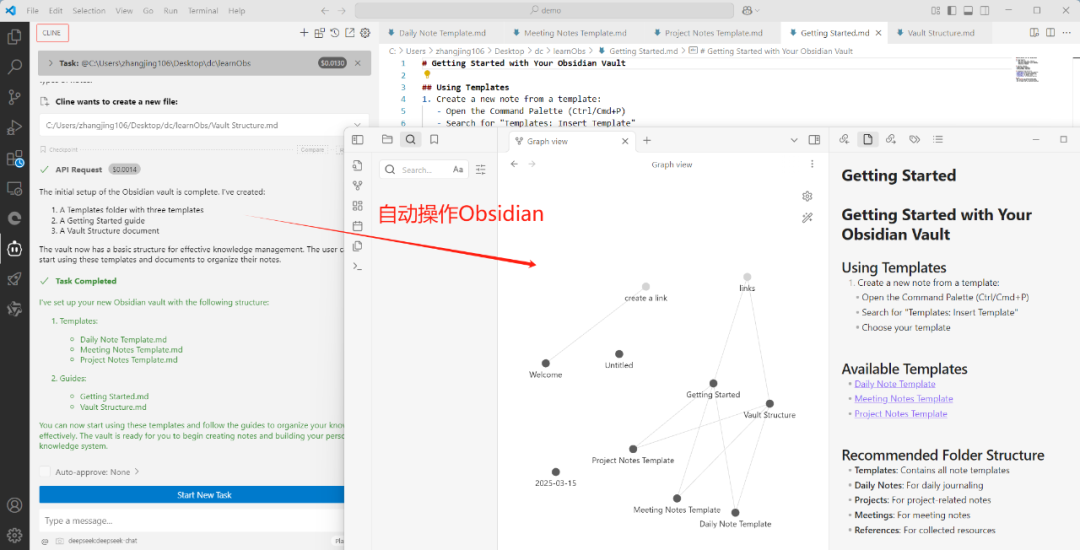Viewport: 1080px width, 550px height.
Task: Toggle VS Code secondary side bar
Action: pos(985,10)
